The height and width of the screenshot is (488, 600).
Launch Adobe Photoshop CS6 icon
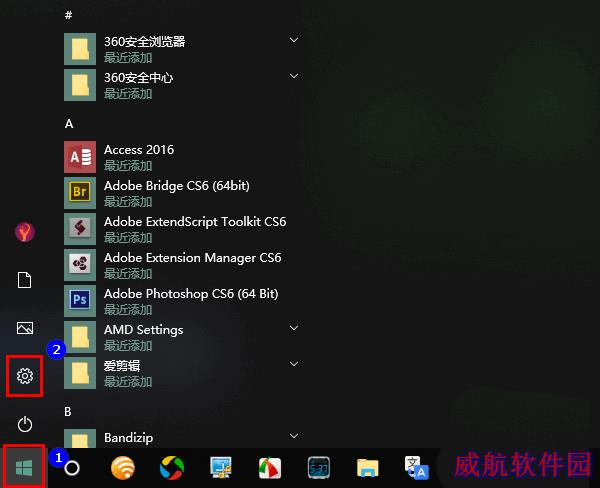(x=80, y=301)
